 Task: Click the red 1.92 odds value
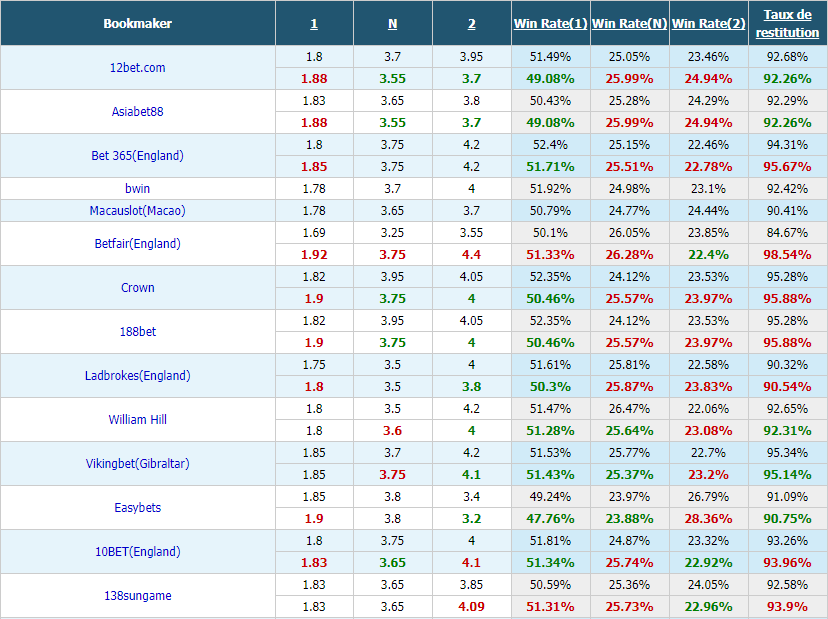[x=314, y=255]
